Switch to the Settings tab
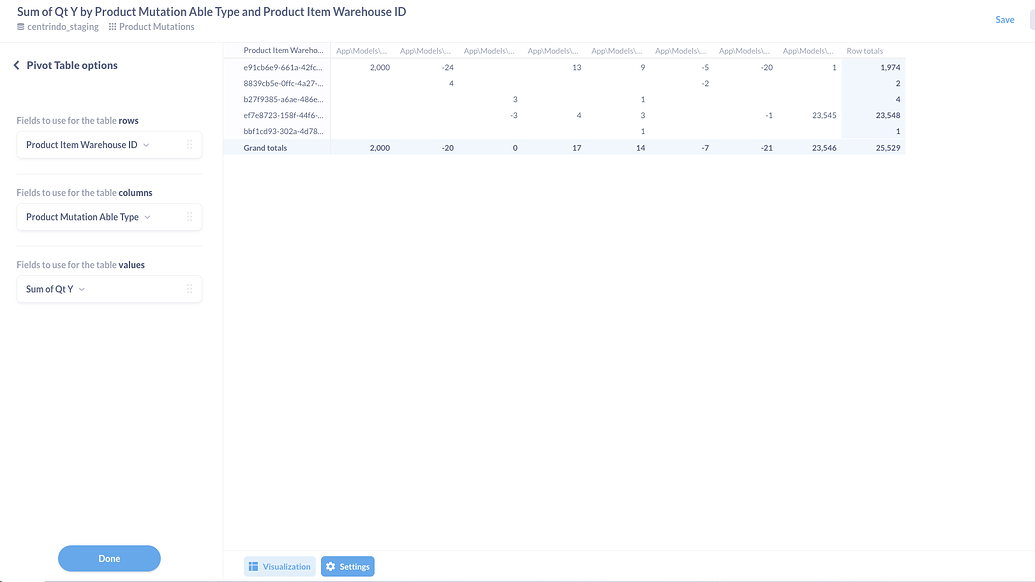This screenshot has width=1035, height=582. coord(347,566)
